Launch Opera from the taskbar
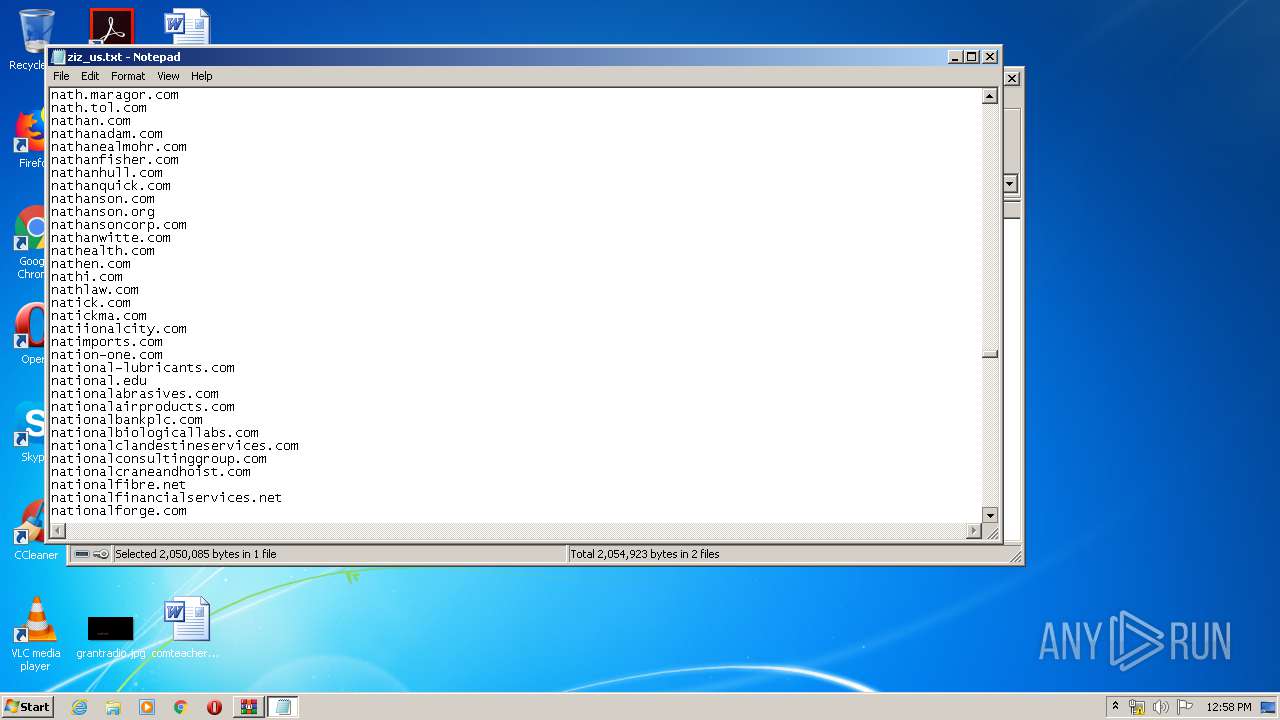Viewport: 1280px width, 720px height. coord(214,707)
